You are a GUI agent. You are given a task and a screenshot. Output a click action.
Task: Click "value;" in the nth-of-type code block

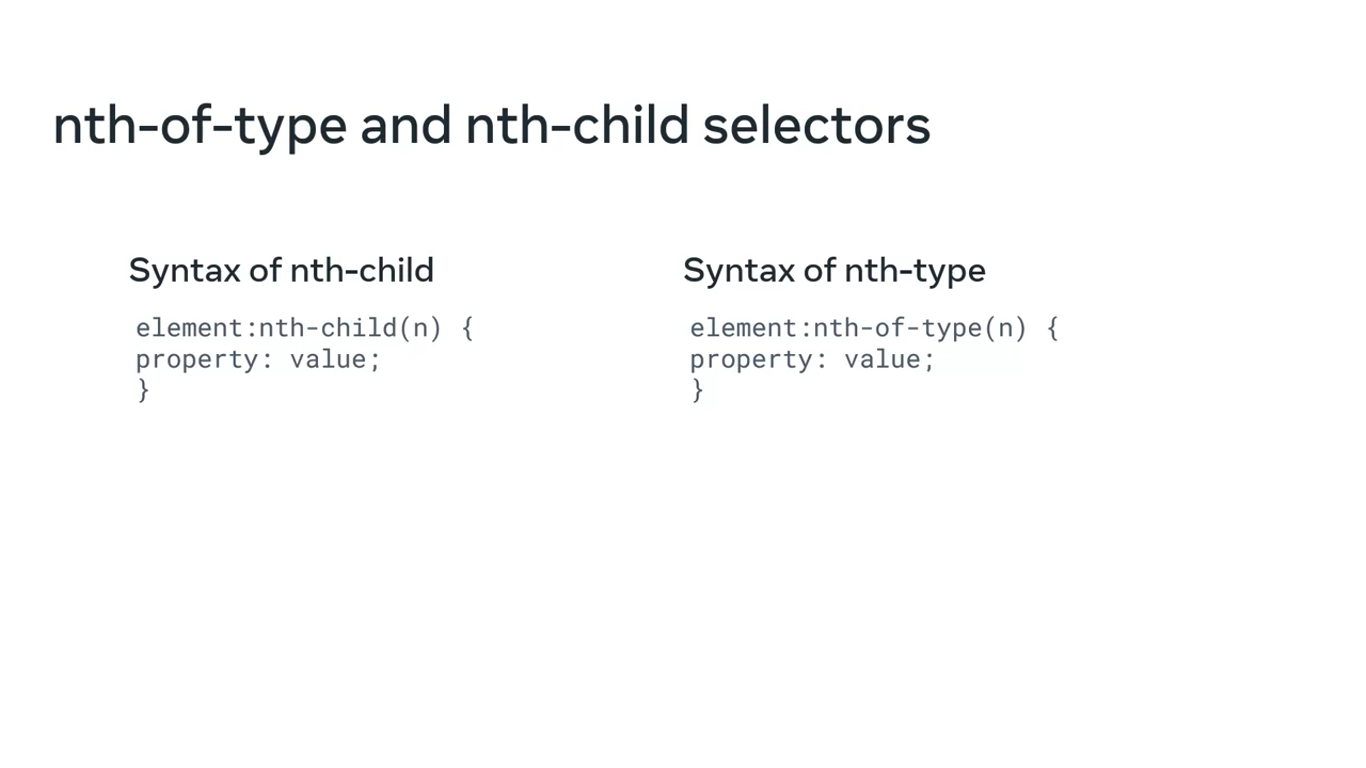(889, 359)
